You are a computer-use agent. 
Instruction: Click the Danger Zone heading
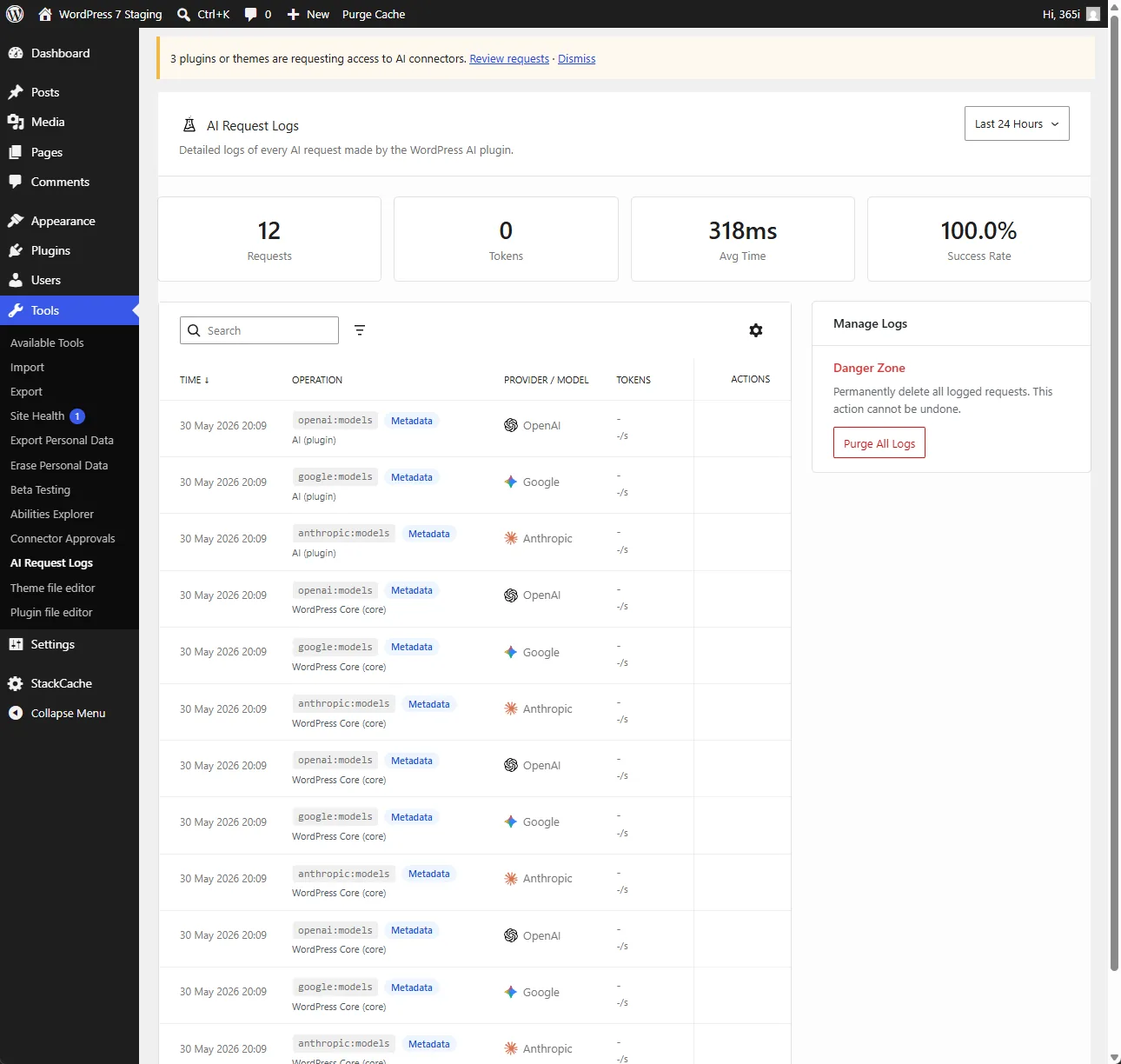pos(869,368)
